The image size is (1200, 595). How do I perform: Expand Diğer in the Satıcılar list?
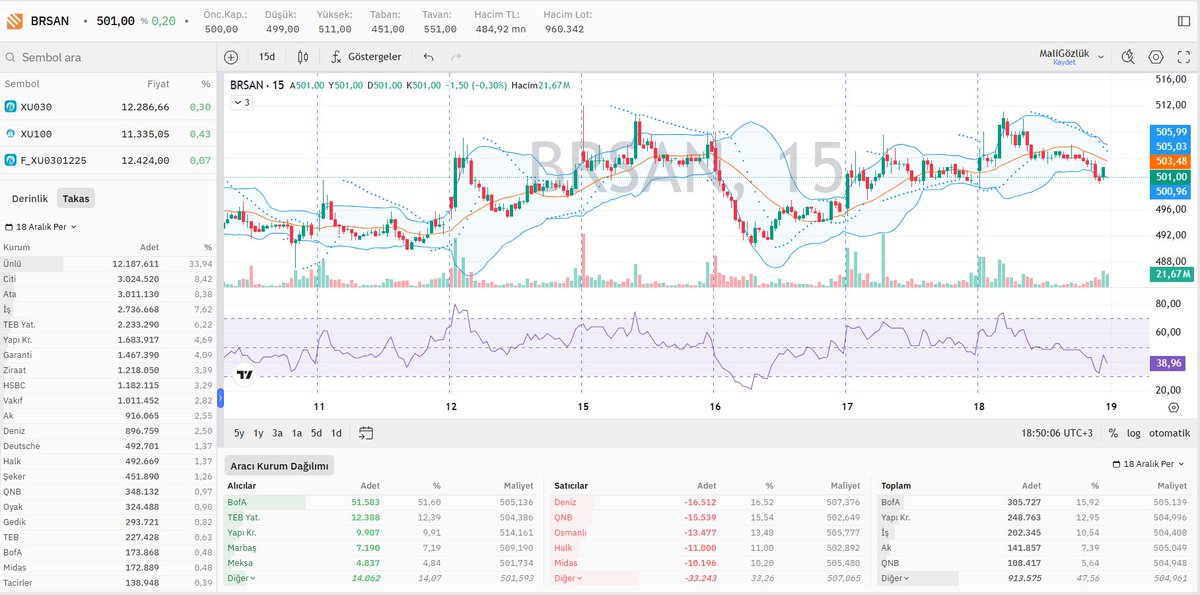(567, 577)
